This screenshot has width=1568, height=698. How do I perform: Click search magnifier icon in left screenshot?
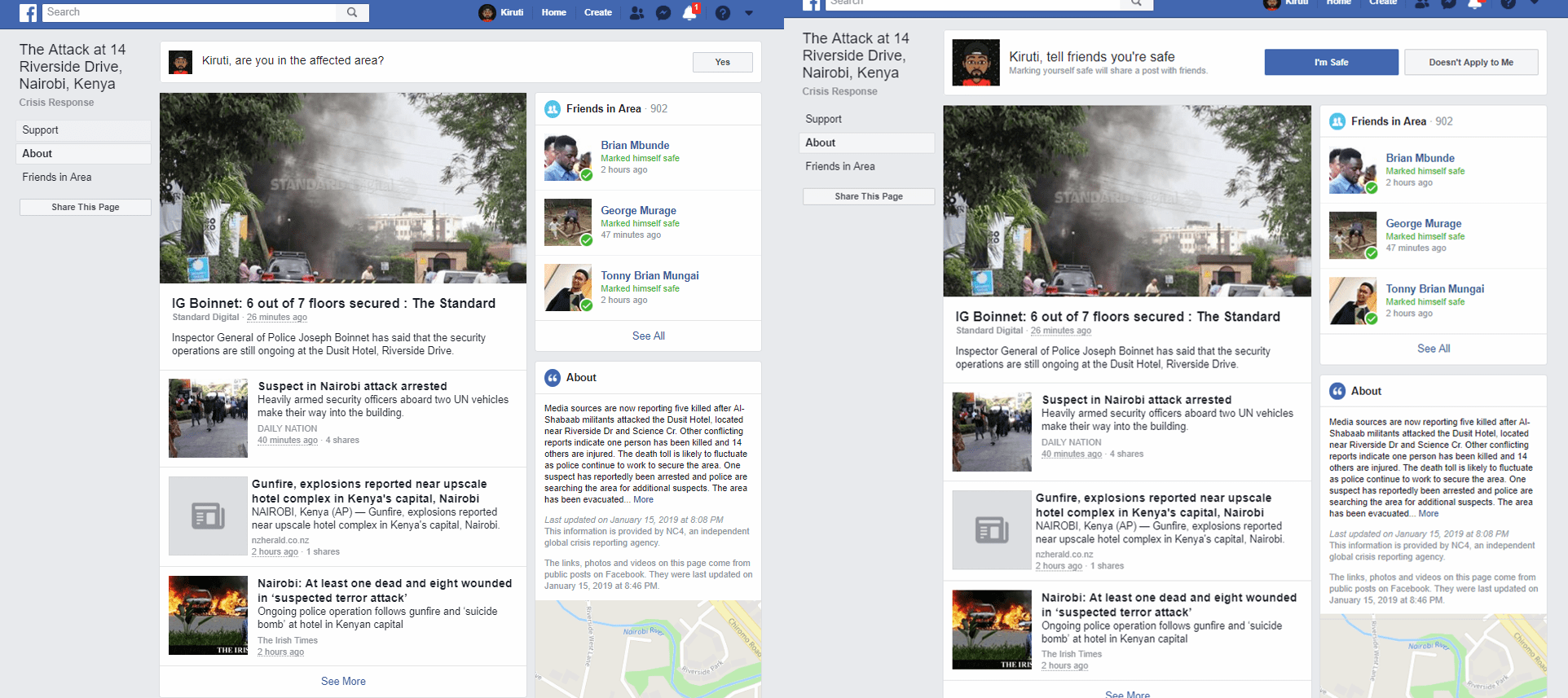pos(352,12)
